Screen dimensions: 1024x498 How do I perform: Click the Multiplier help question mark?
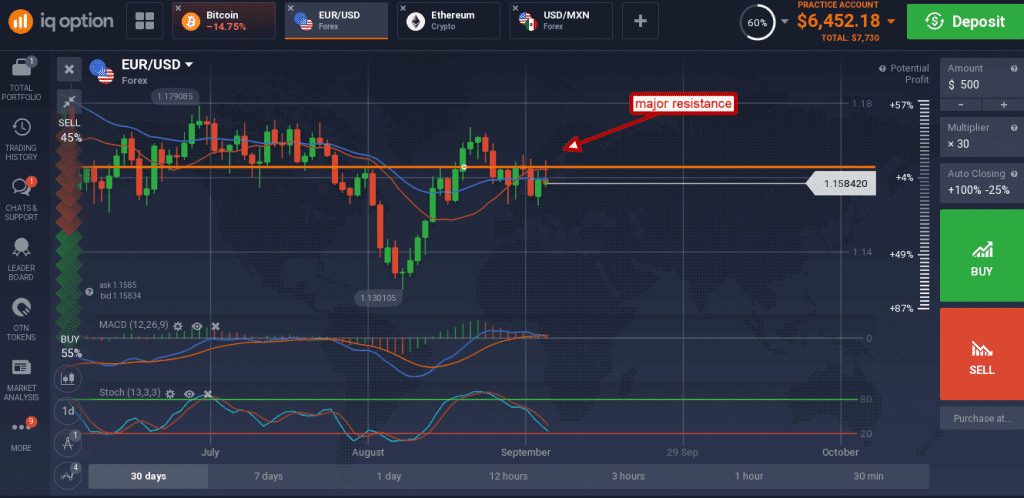1014,128
